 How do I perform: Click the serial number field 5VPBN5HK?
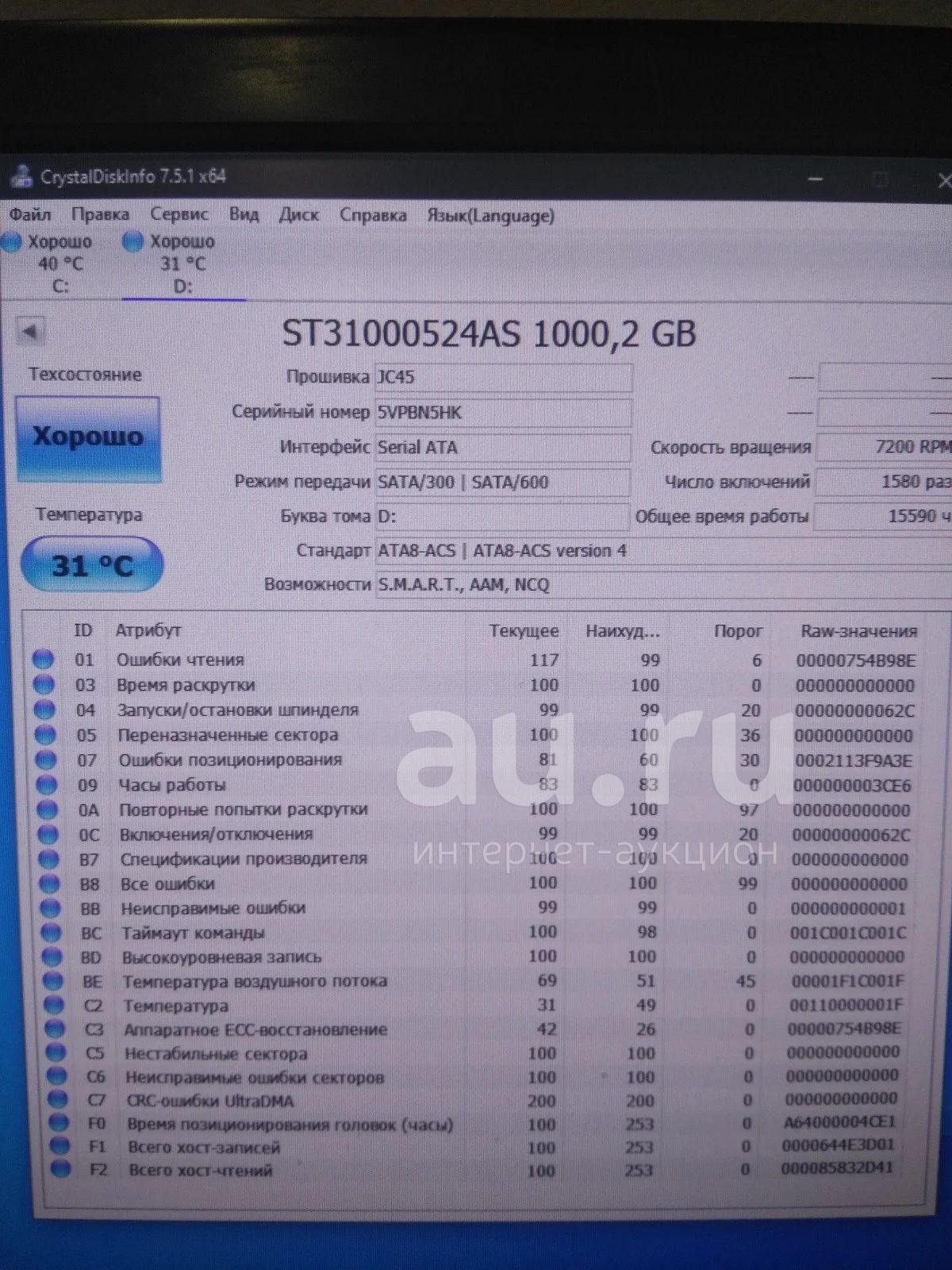tap(504, 412)
